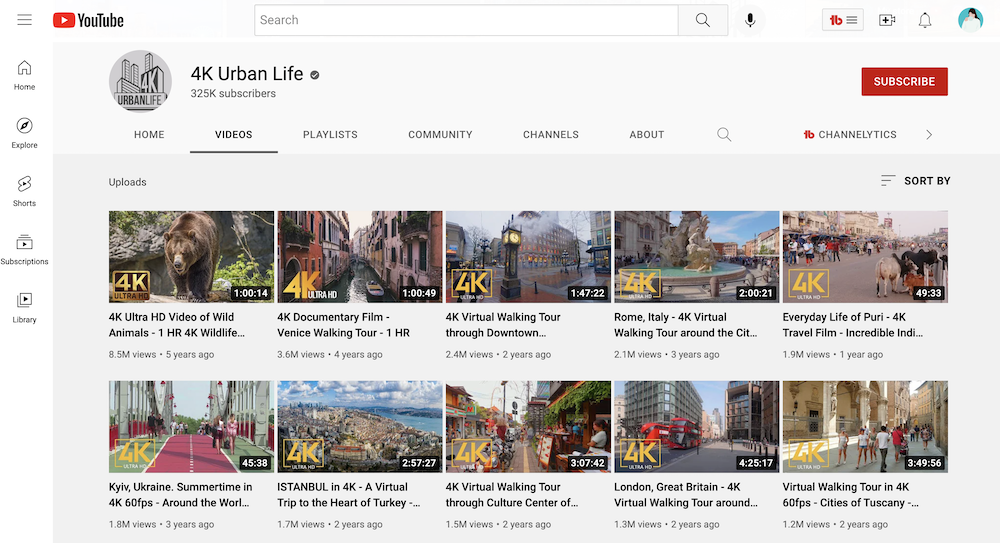Viewport: 1000px width, 543px height.
Task: Click title '4K Virtual Walking Tour through Downtown'
Action: [503, 325]
